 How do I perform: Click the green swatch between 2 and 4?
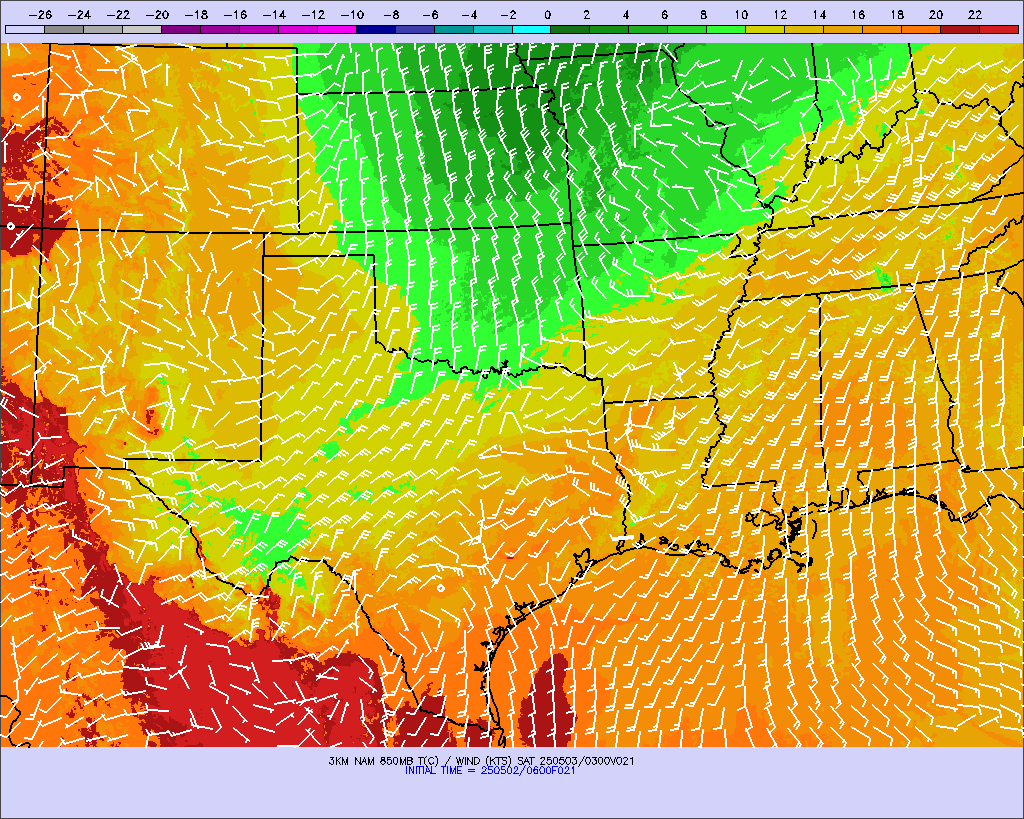point(609,29)
